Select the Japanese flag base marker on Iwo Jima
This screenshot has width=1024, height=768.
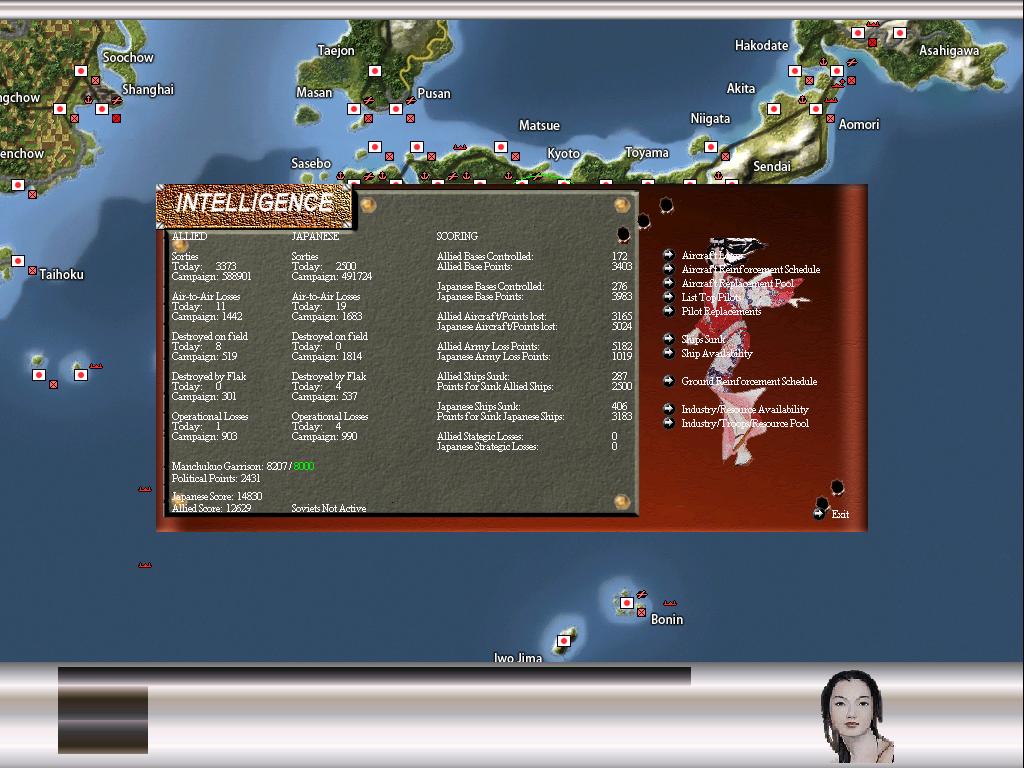click(x=564, y=641)
